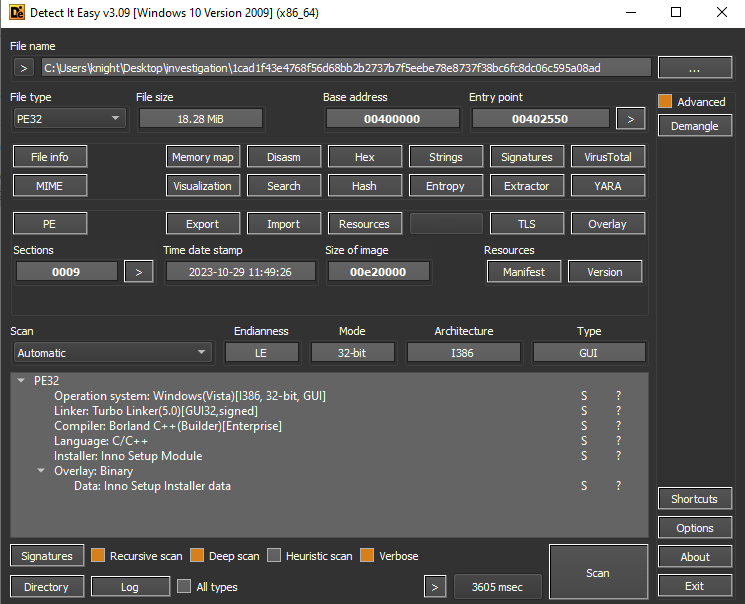Click the Exit button

pyautogui.click(x=695, y=585)
